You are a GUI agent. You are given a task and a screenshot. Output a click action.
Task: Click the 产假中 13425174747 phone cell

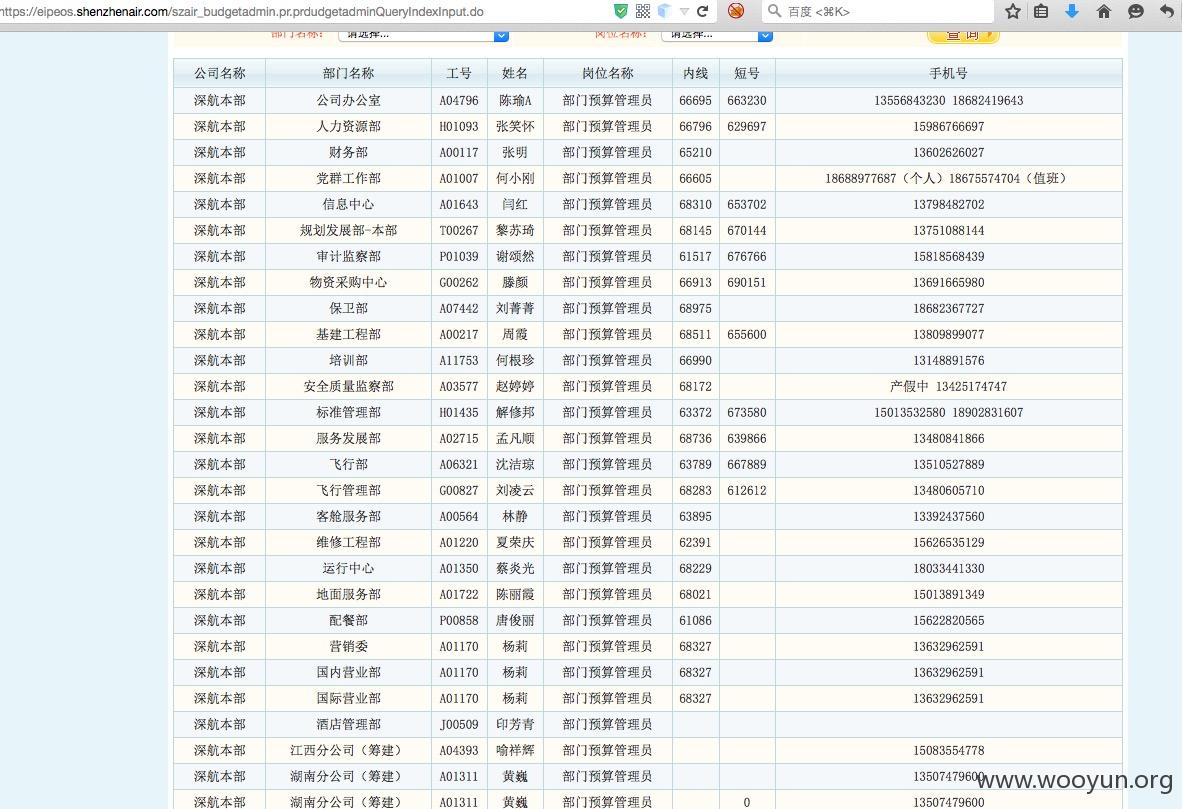click(948, 387)
